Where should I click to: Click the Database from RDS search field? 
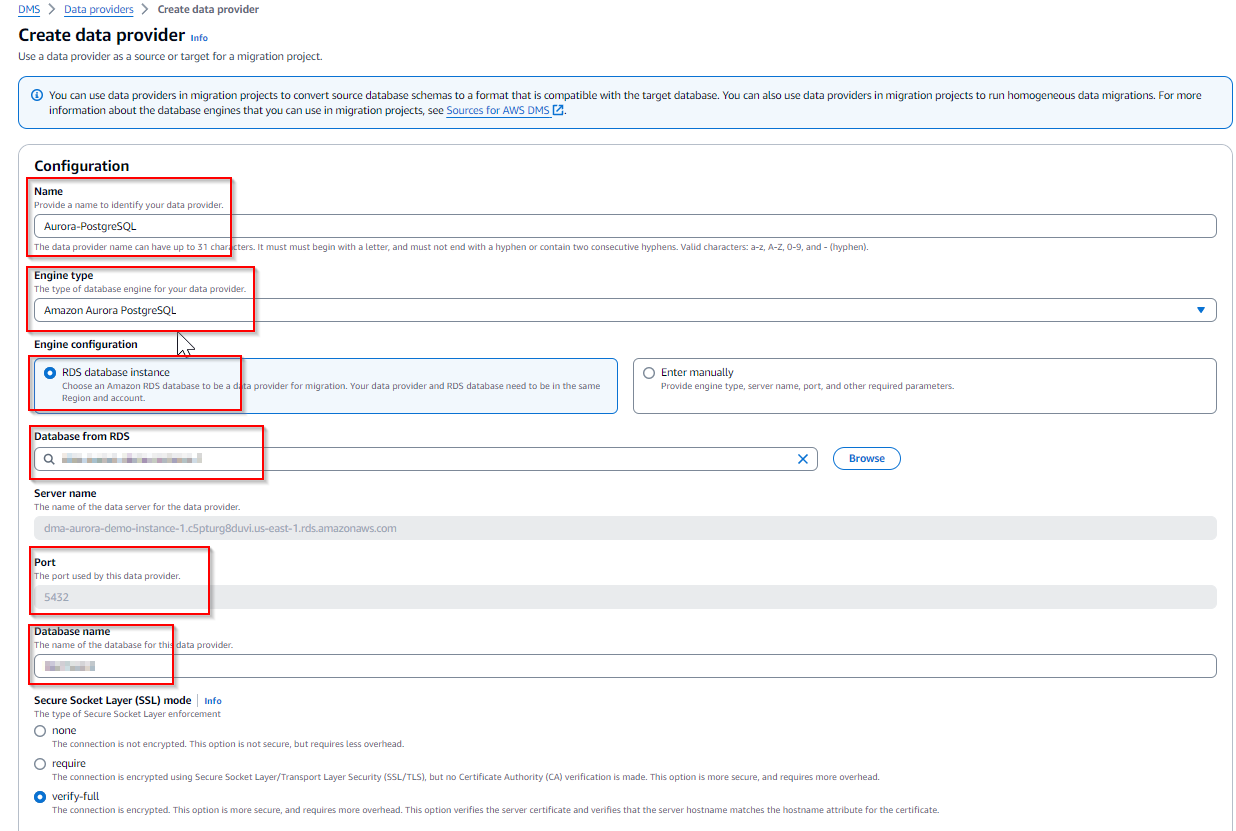click(425, 459)
